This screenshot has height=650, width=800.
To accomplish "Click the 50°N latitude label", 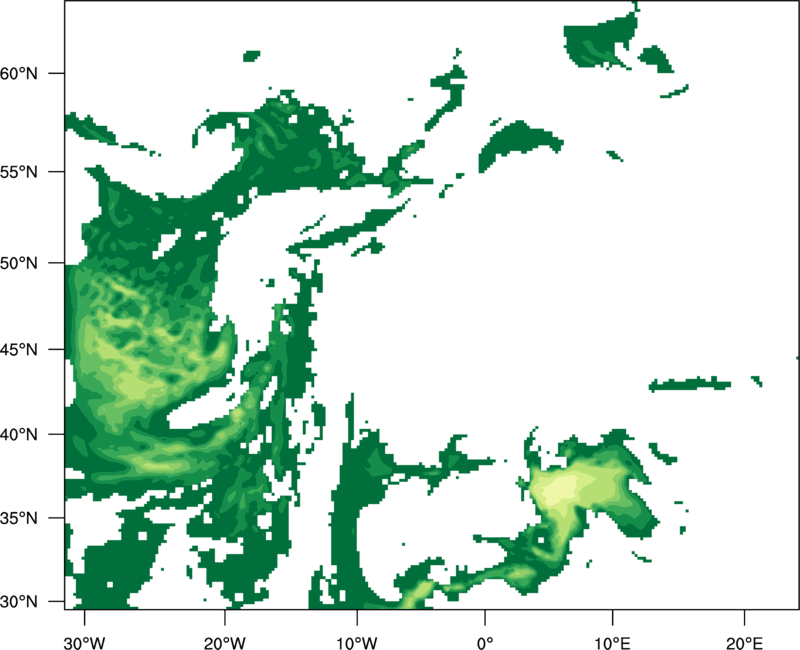I will tap(19, 263).
